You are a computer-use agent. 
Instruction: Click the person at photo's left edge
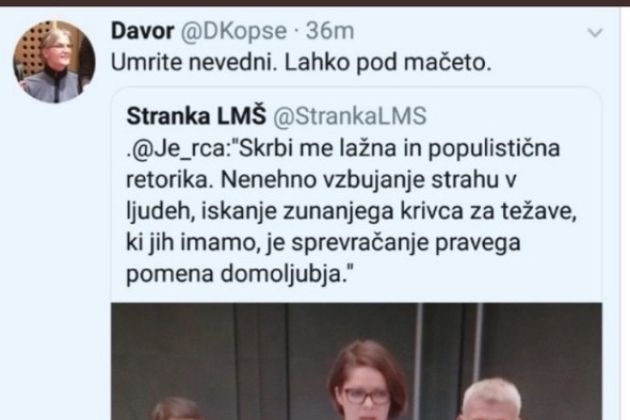tap(176, 409)
